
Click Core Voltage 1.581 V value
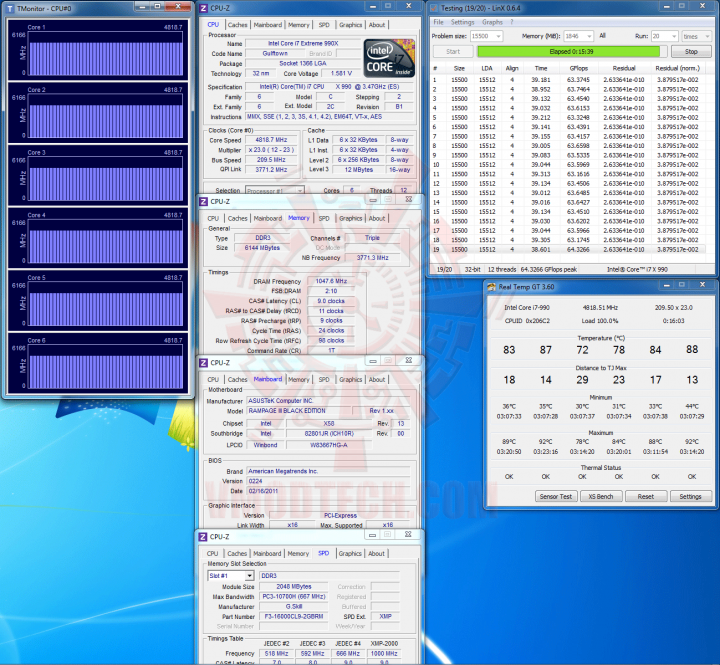[341, 73]
